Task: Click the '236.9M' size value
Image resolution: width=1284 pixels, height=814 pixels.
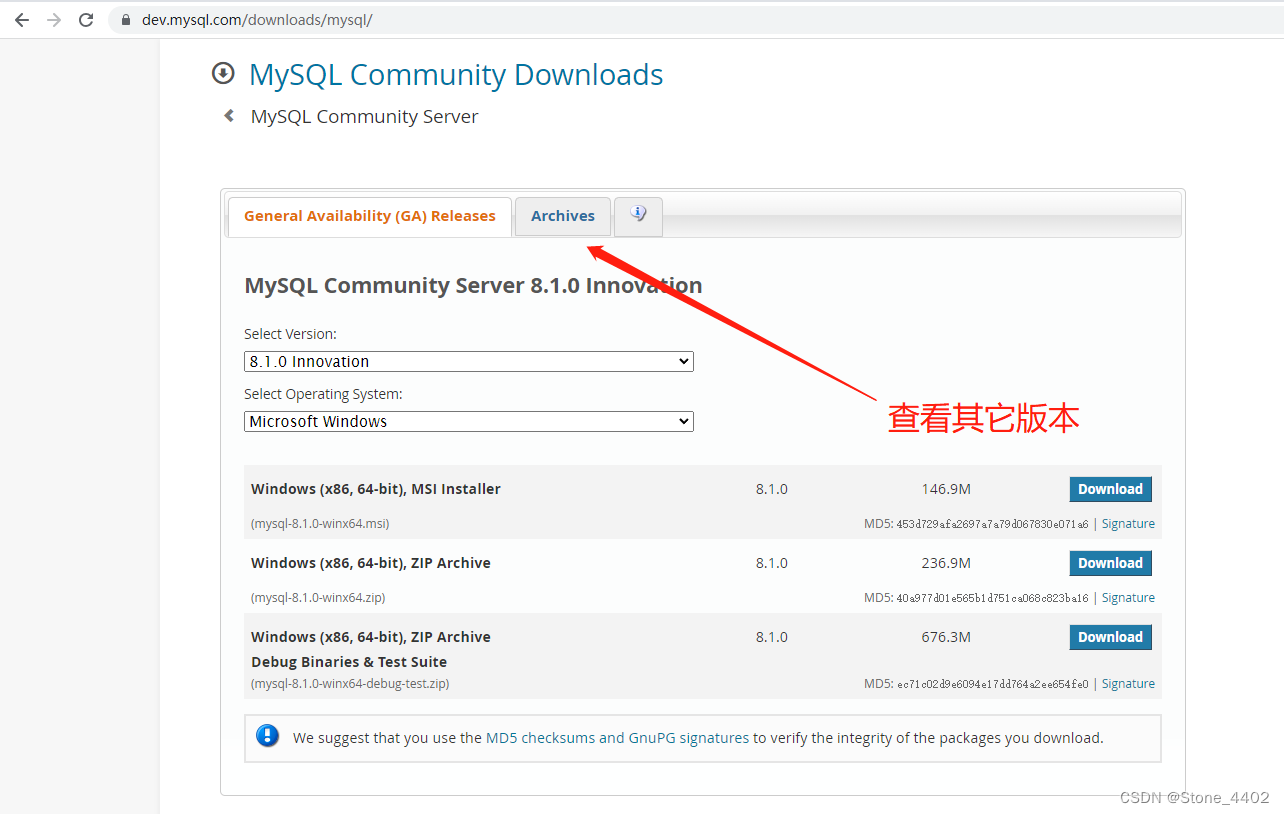Action: [946, 563]
